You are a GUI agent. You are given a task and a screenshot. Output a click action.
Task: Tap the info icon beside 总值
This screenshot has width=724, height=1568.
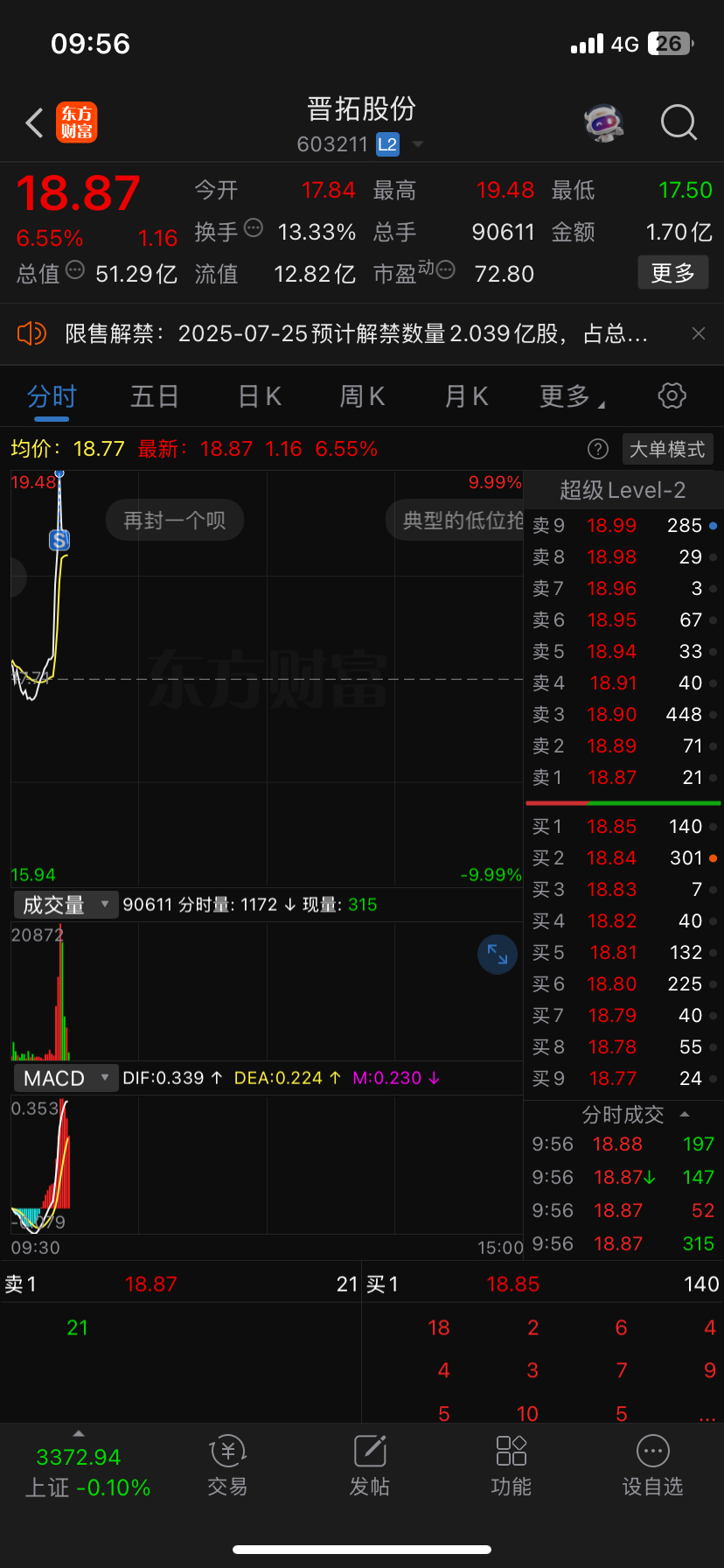(x=75, y=270)
